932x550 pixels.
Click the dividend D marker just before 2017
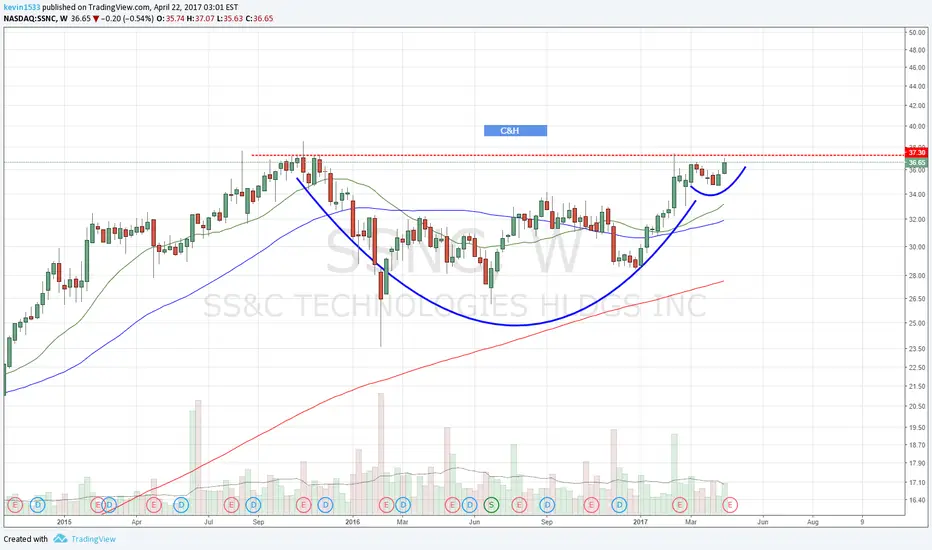[x=619, y=505]
